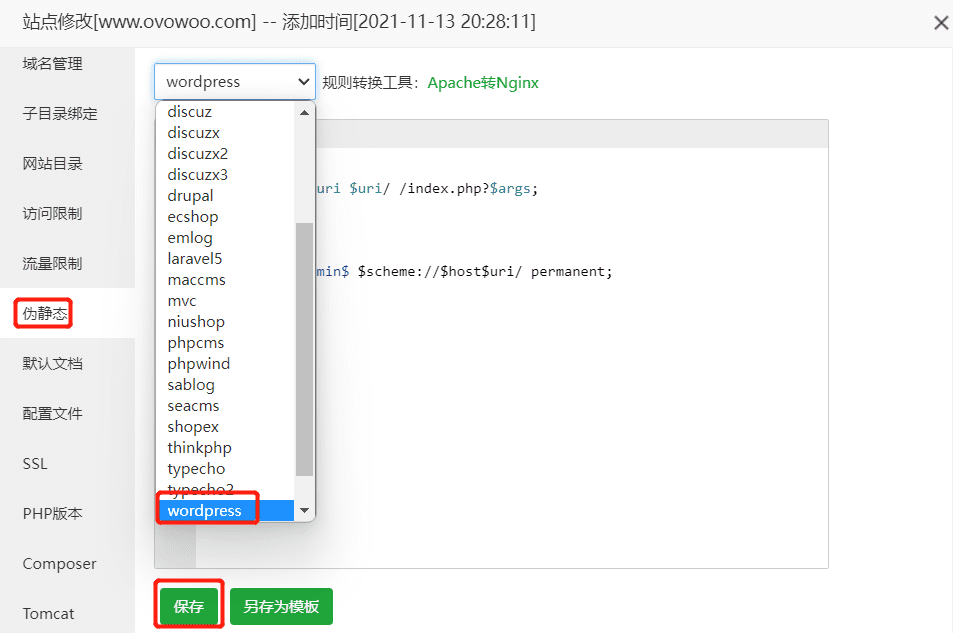953x633 pixels.
Task: Pick thinkphp rewrite rule option
Action: tap(200, 447)
